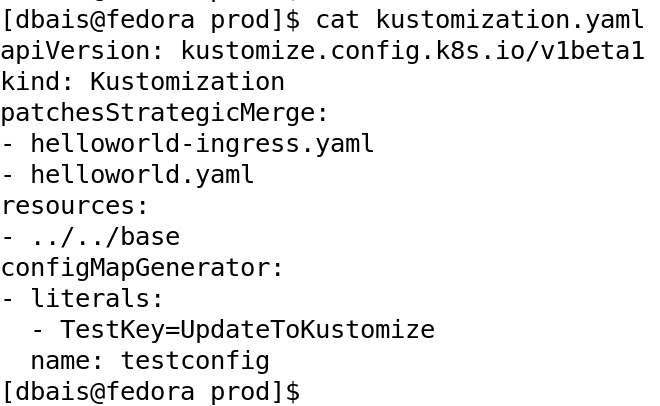Click the resources: key
660x406 pixels.
[75, 205]
